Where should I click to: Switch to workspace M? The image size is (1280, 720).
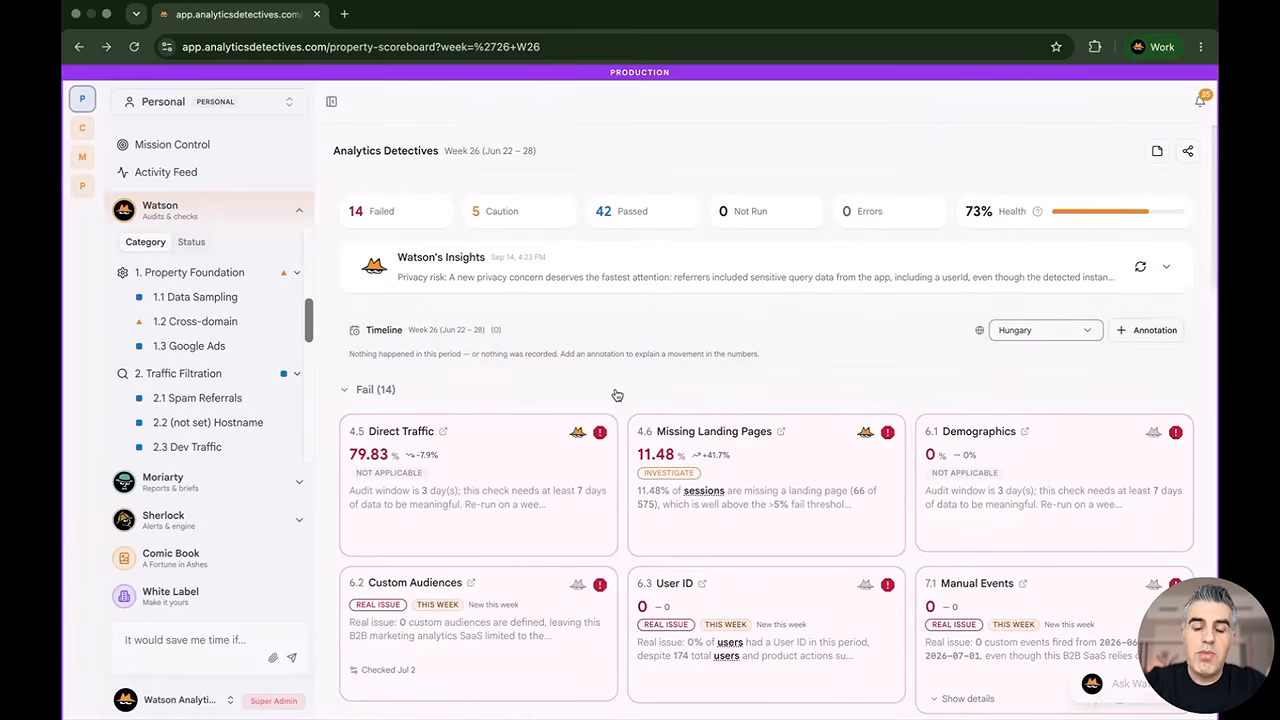pyautogui.click(x=82, y=156)
